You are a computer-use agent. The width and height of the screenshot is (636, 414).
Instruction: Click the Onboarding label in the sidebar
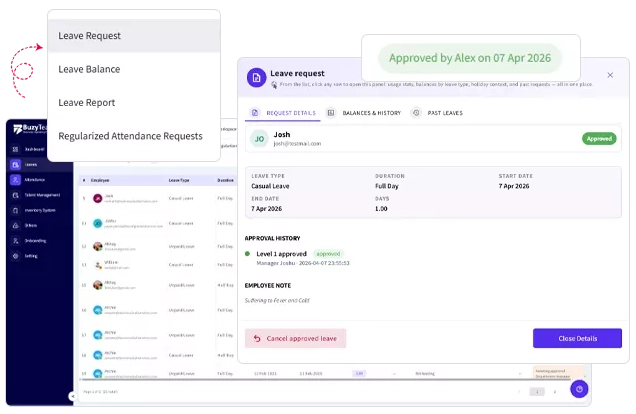tap(35, 241)
